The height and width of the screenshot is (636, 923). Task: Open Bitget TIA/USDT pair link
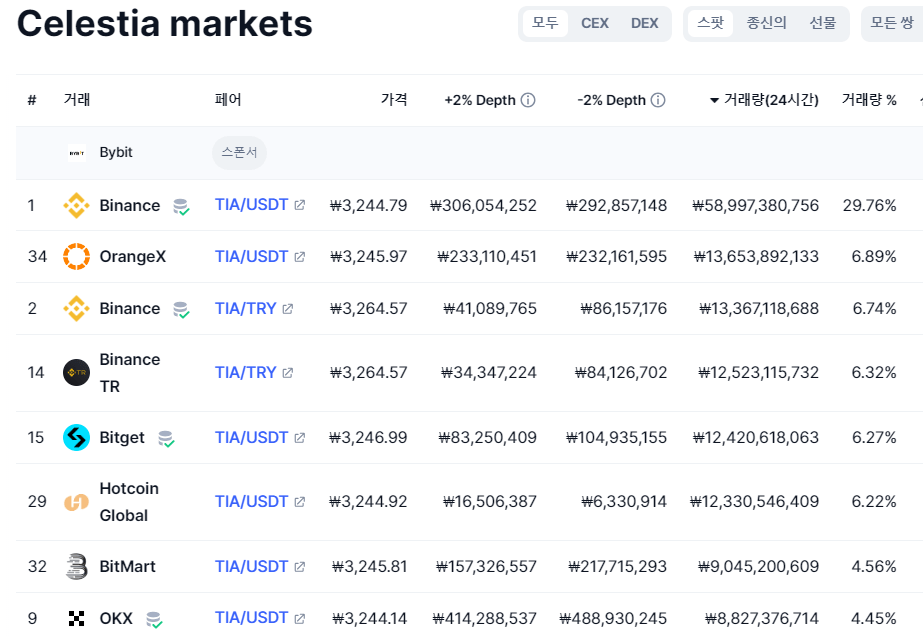tap(251, 438)
